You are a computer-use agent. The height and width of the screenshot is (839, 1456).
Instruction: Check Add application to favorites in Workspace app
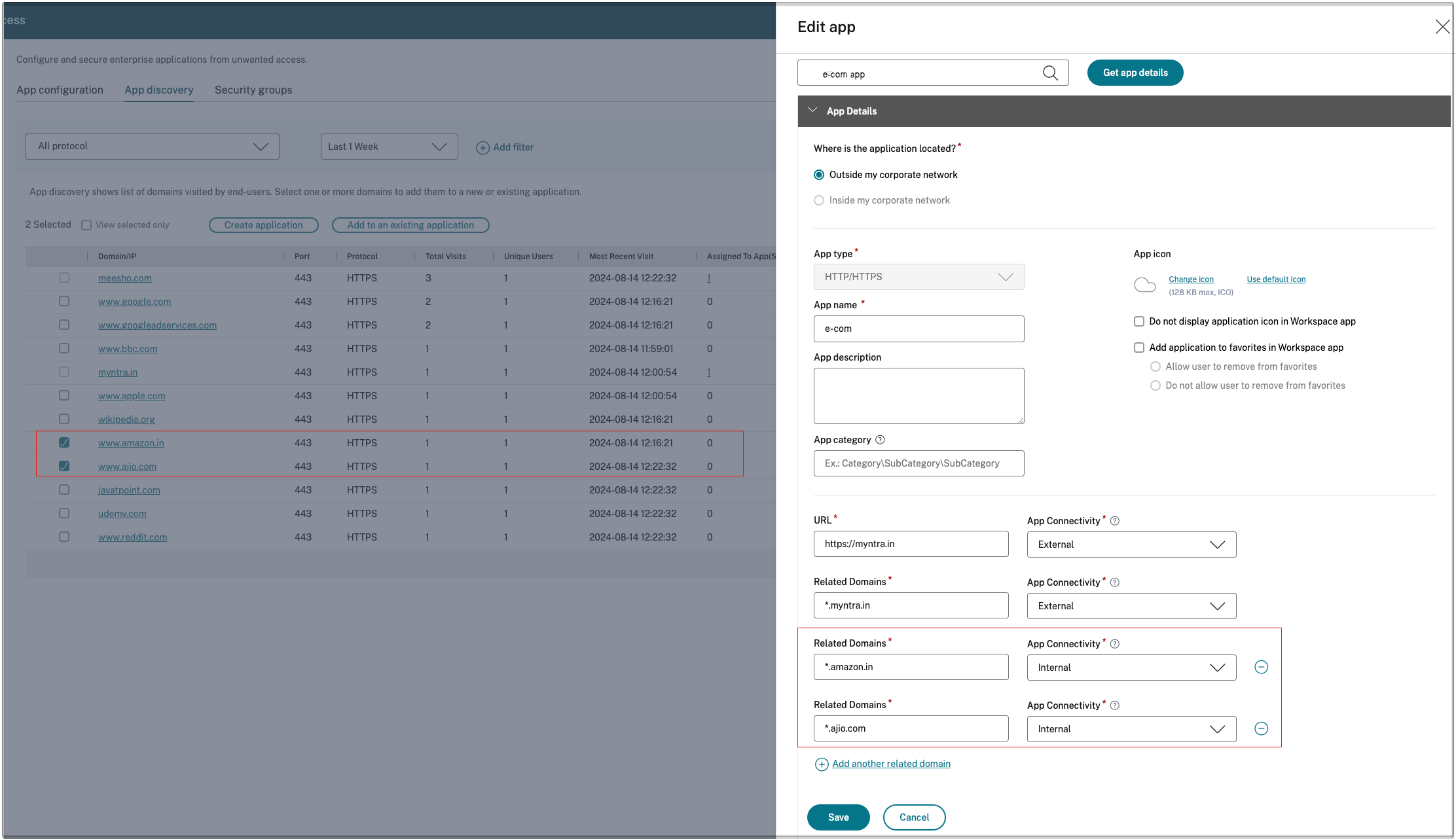point(1139,348)
